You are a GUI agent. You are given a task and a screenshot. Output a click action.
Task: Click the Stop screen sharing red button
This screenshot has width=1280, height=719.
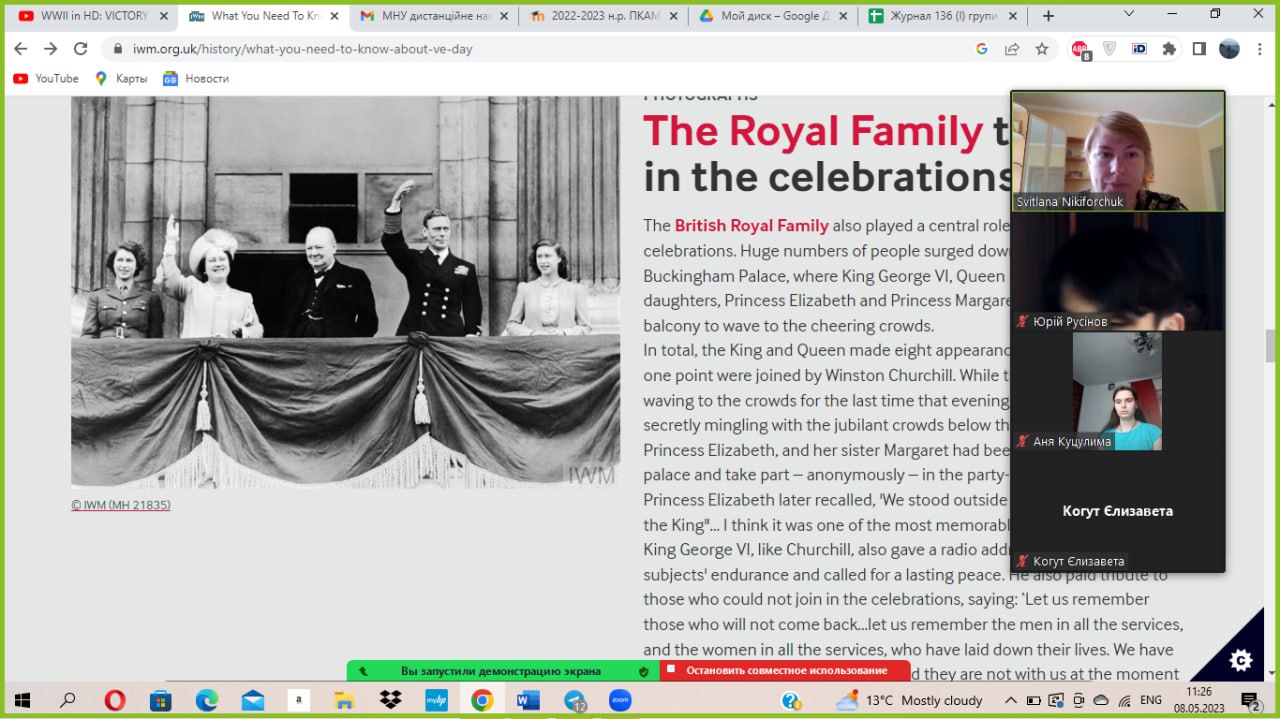785,670
